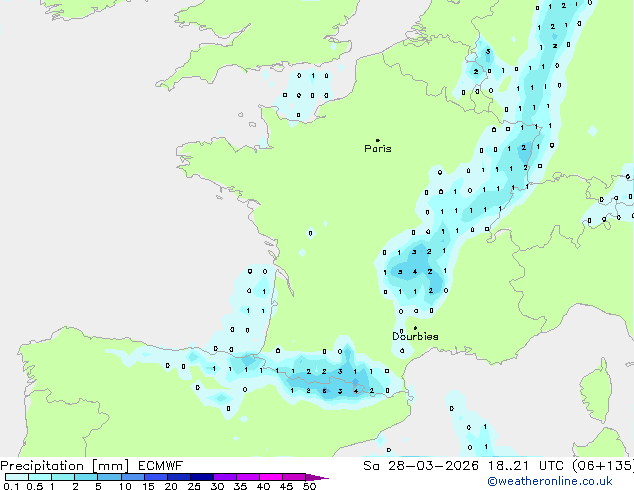Select the 10–15 mm legend swatch

click(x=133, y=477)
